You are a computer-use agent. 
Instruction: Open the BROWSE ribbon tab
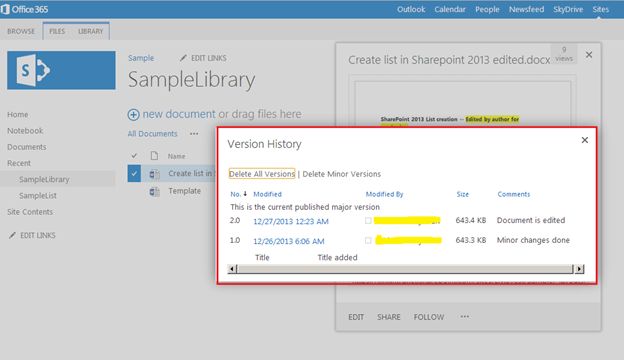click(21, 31)
